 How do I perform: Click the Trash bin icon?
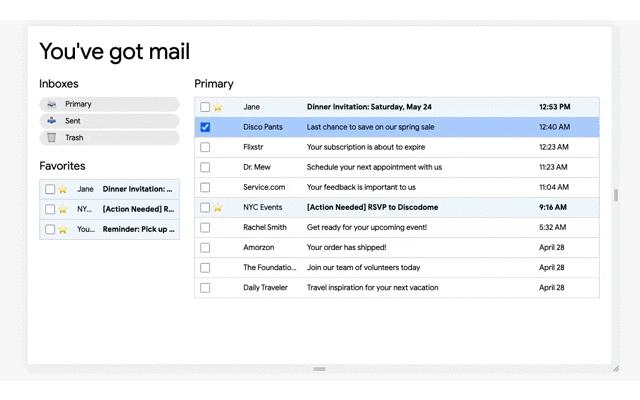[52, 138]
